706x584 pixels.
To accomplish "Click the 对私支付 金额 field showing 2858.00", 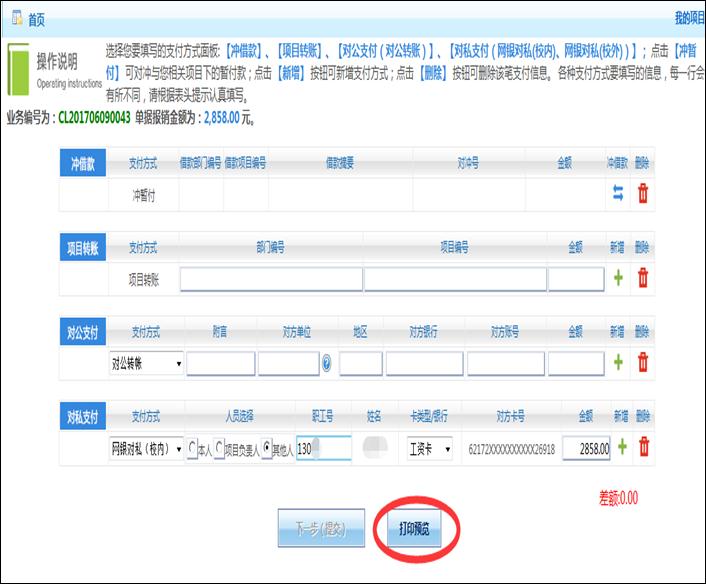I will pyautogui.click(x=587, y=448).
